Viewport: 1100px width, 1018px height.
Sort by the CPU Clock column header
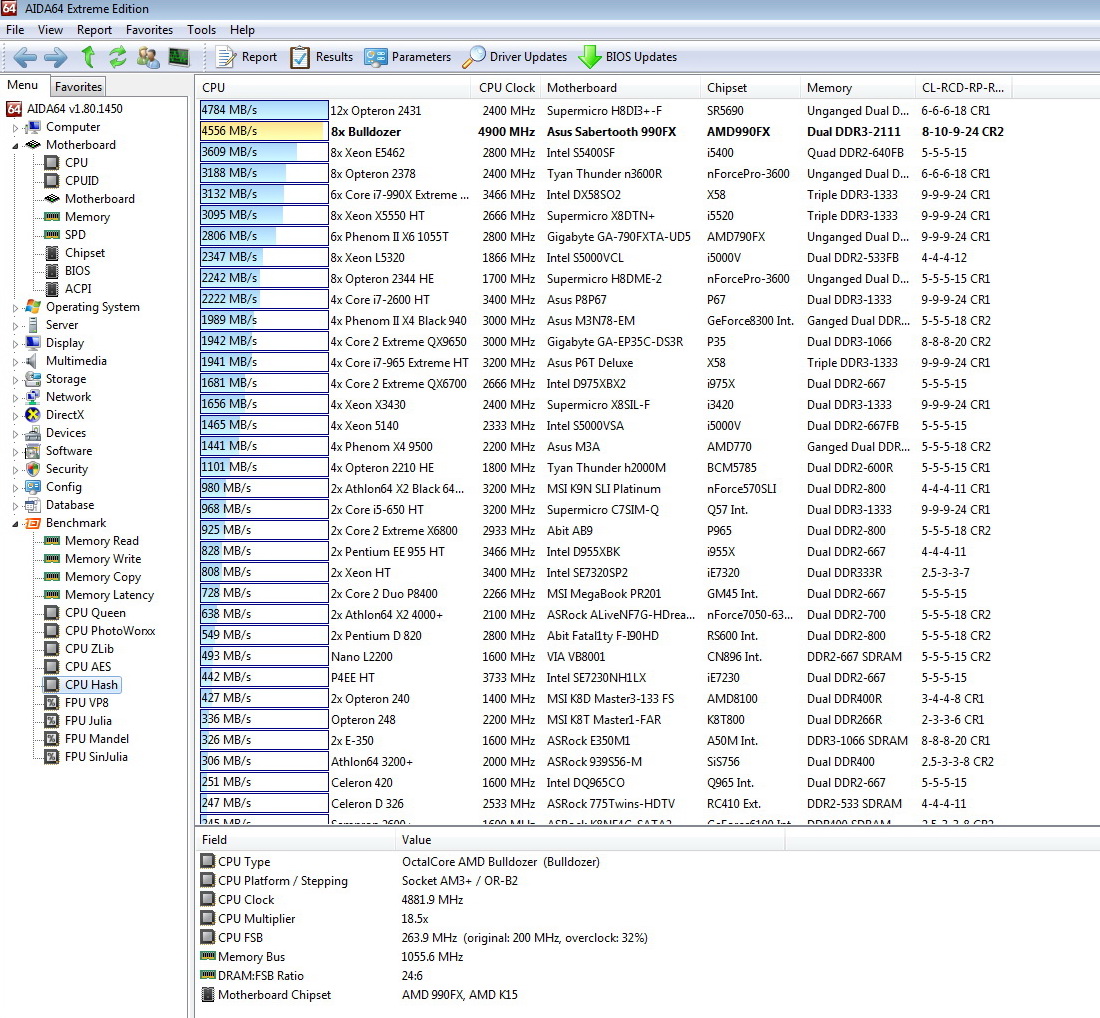coord(507,88)
